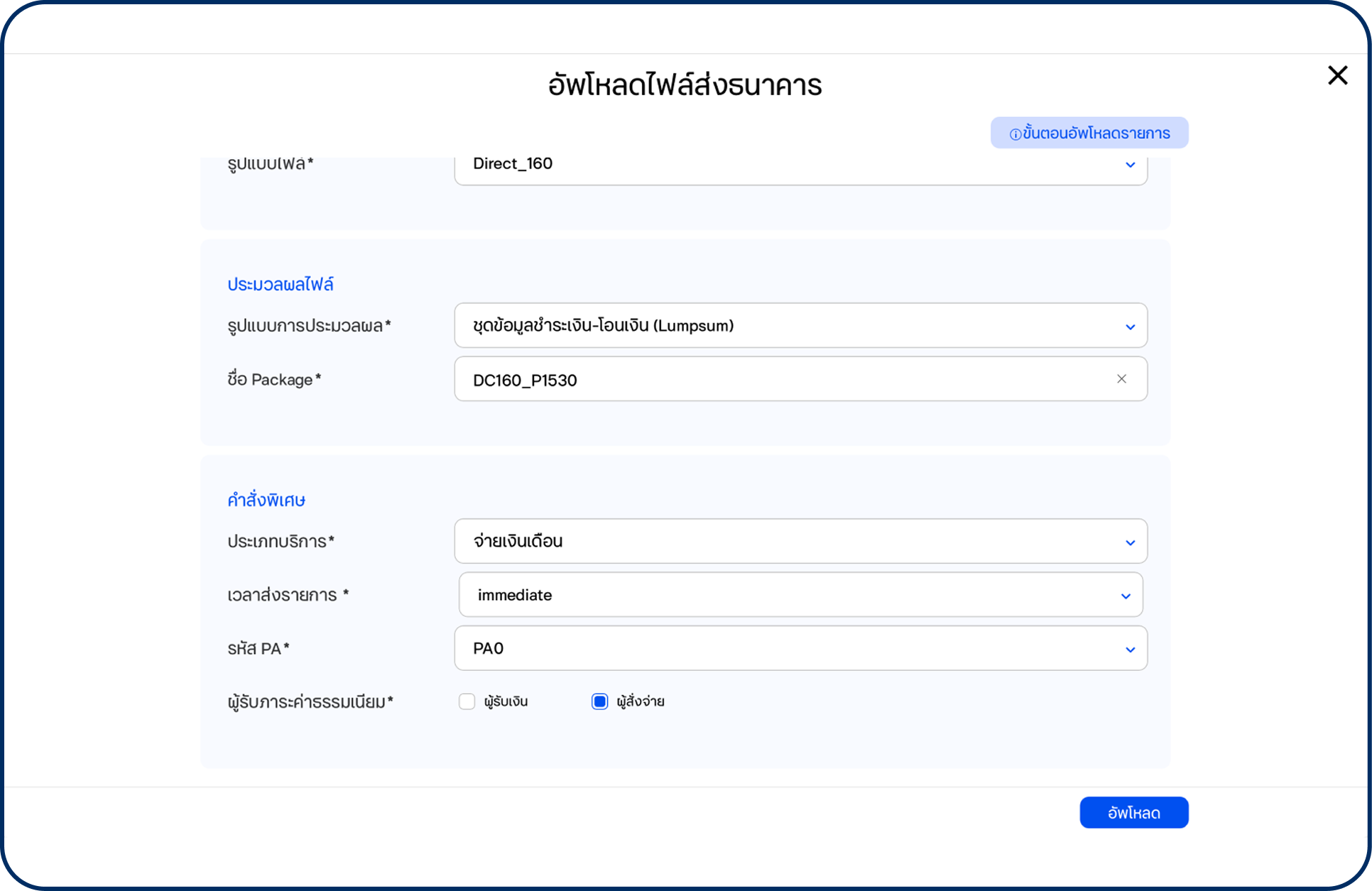
Task: Close the upload dialog with X icon
Action: pyautogui.click(x=1337, y=75)
